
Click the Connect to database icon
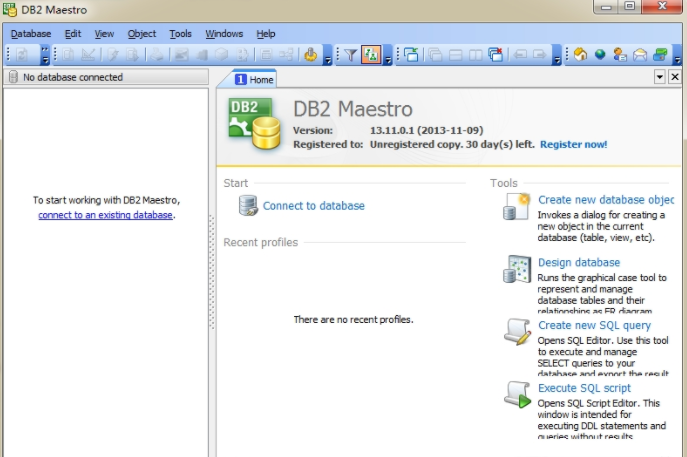(248, 206)
